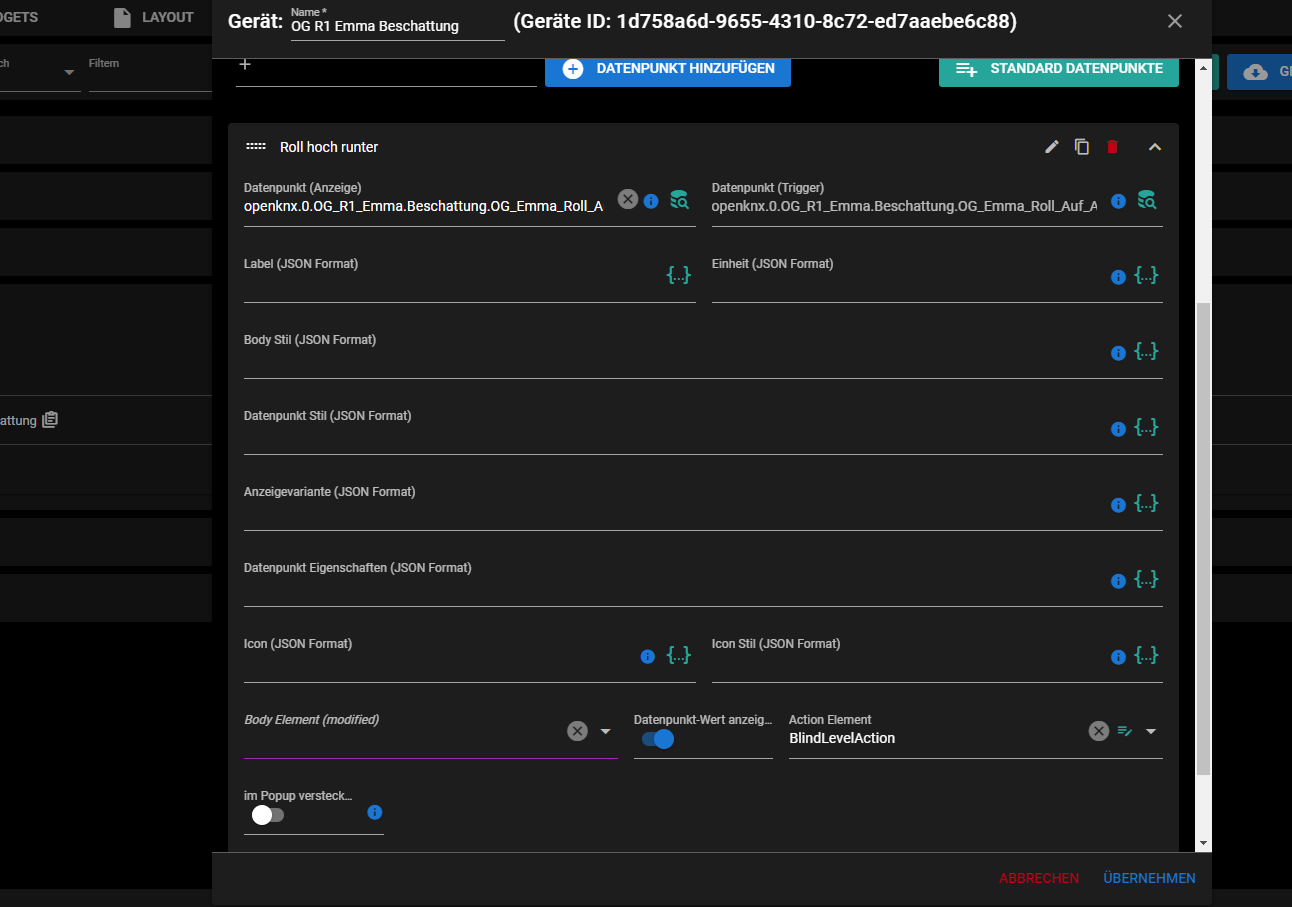Viewport: 1292px width, 907px height.
Task: Browse objects for Datenpunkt (Trigger)
Action: 1147,199
